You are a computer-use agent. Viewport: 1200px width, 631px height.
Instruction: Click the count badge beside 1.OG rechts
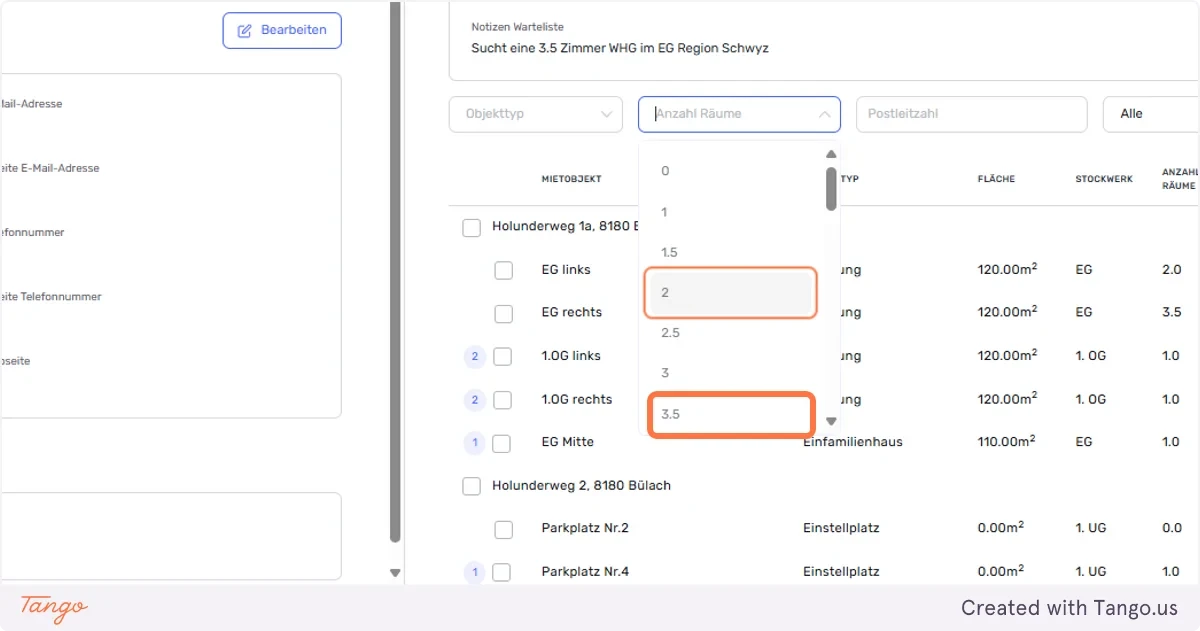click(475, 400)
